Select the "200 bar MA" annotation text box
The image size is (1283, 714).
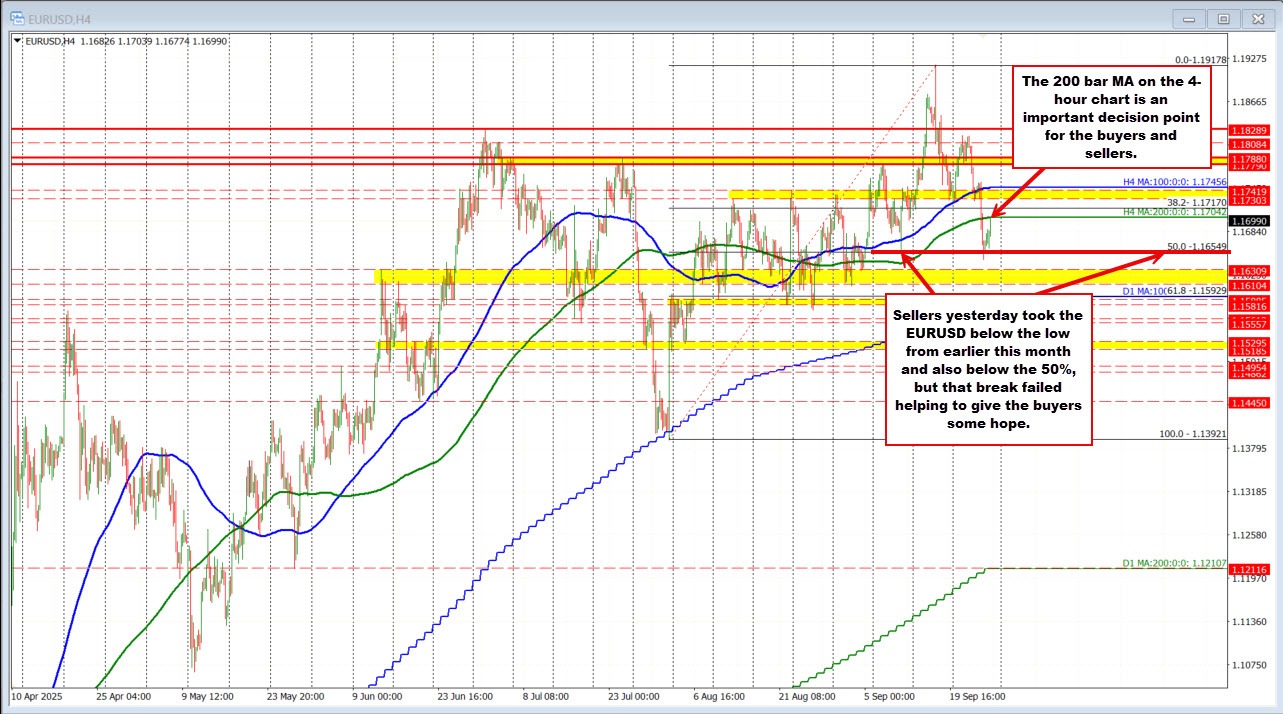1111,116
